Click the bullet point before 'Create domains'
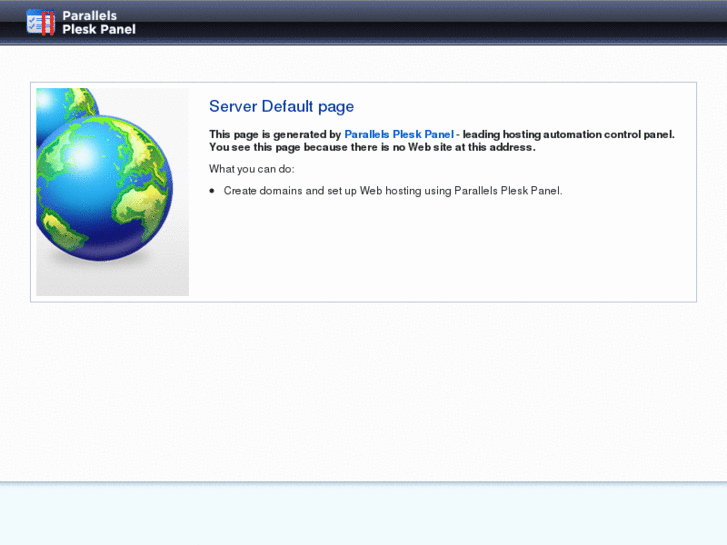The width and height of the screenshot is (727, 545). click(212, 190)
